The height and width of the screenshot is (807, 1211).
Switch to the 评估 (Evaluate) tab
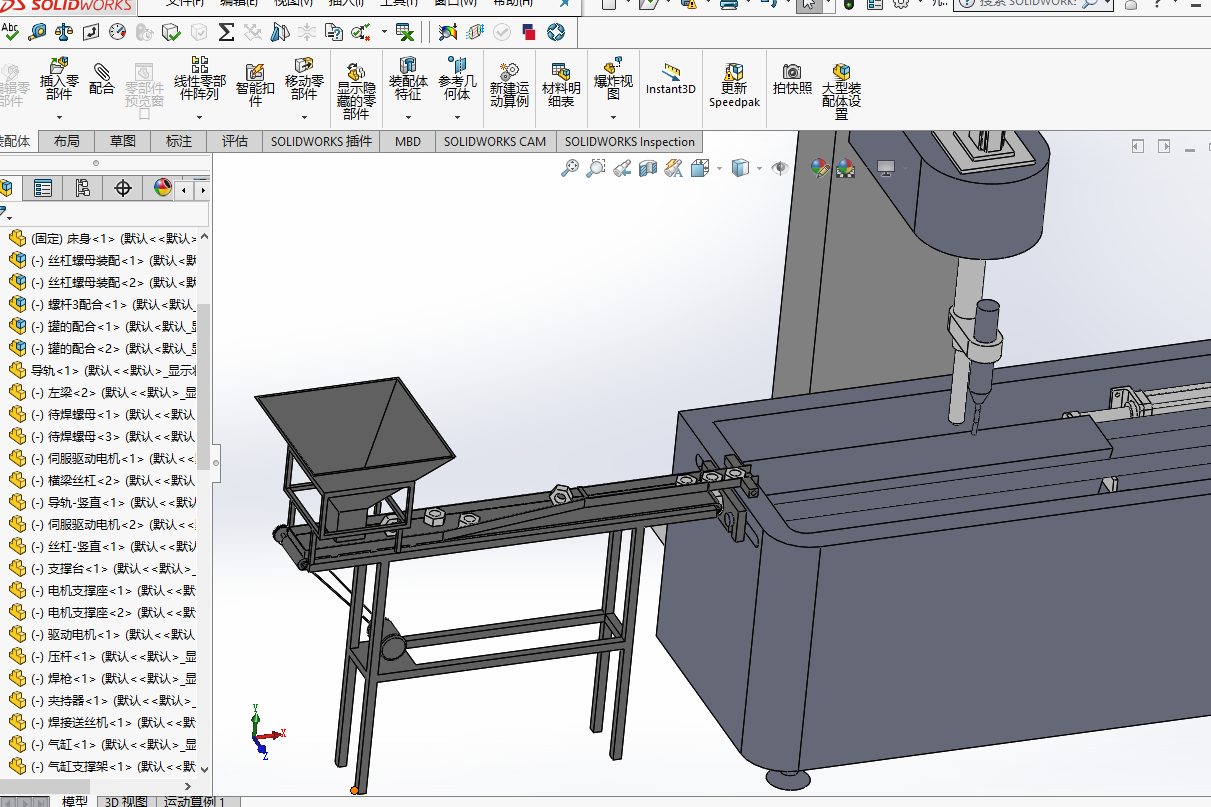click(235, 141)
